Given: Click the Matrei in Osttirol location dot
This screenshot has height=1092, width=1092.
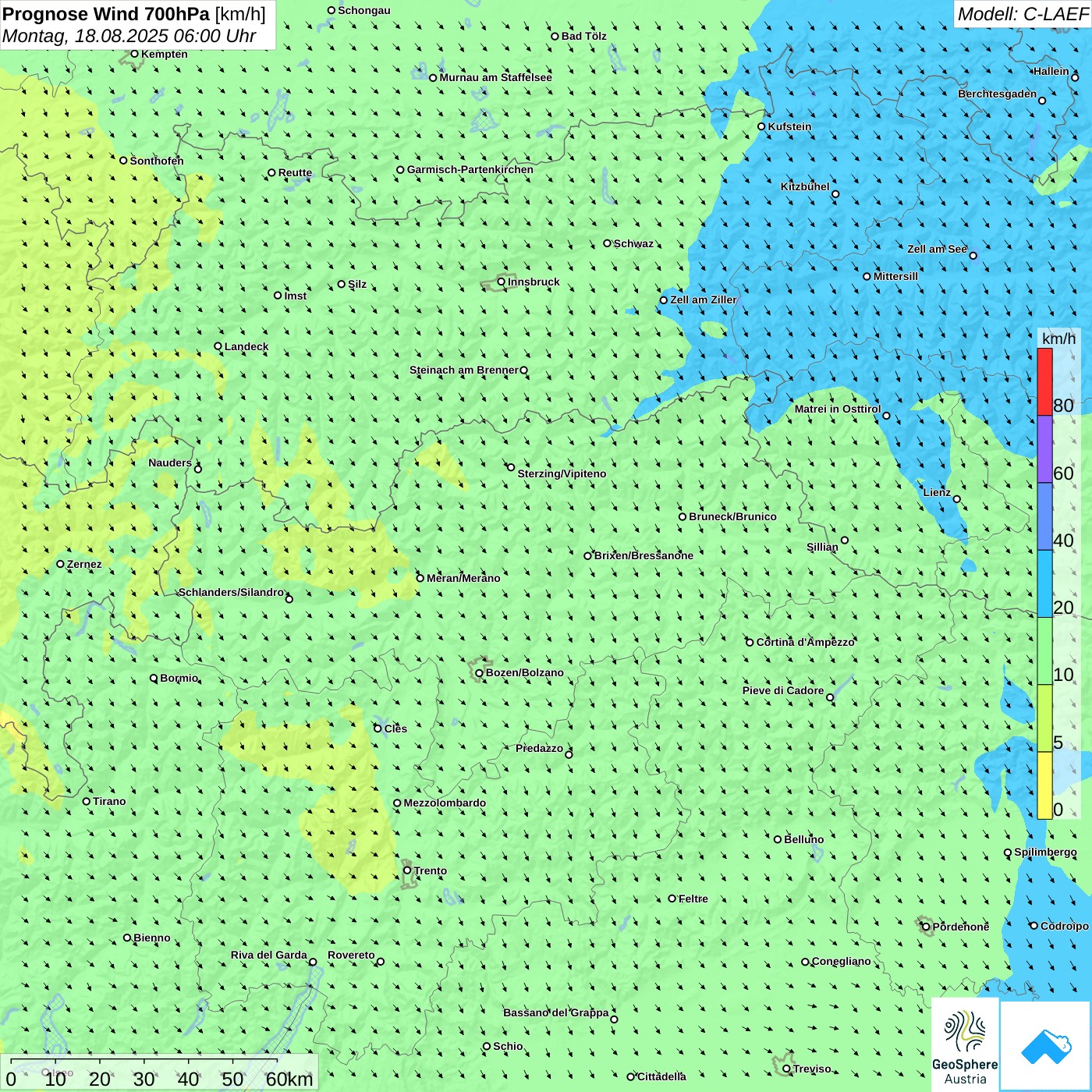Looking at the screenshot, I should (886, 416).
